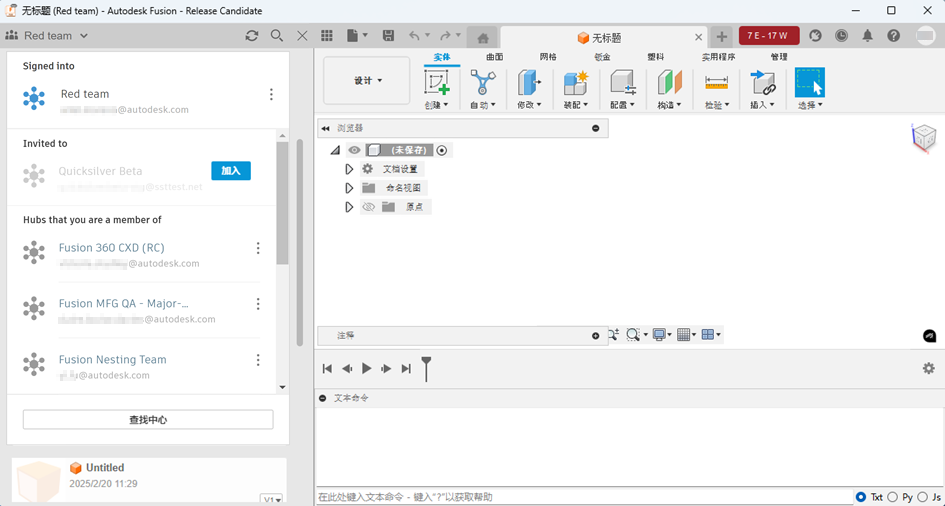Open timeline settings gear icon
This screenshot has width=945, height=506.
[x=929, y=368]
